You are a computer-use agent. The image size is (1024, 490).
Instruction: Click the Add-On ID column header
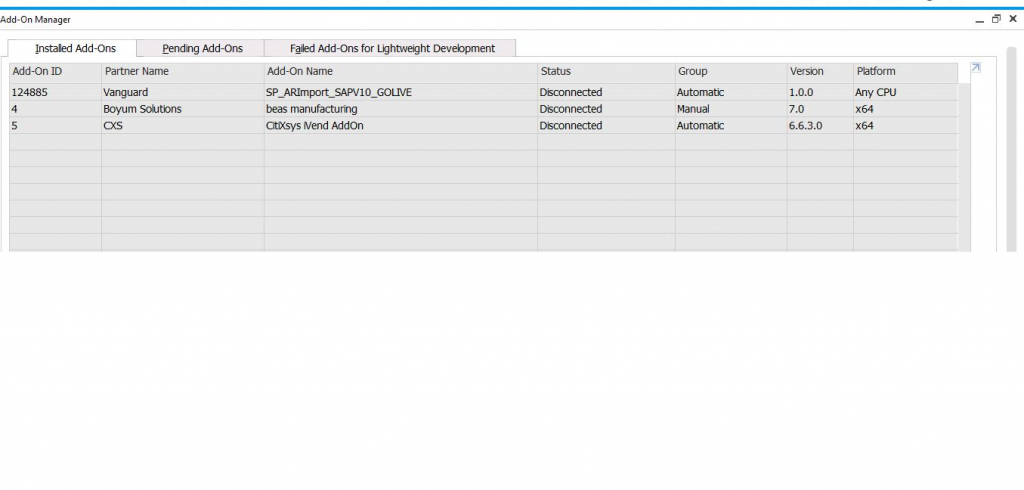[x=55, y=72]
